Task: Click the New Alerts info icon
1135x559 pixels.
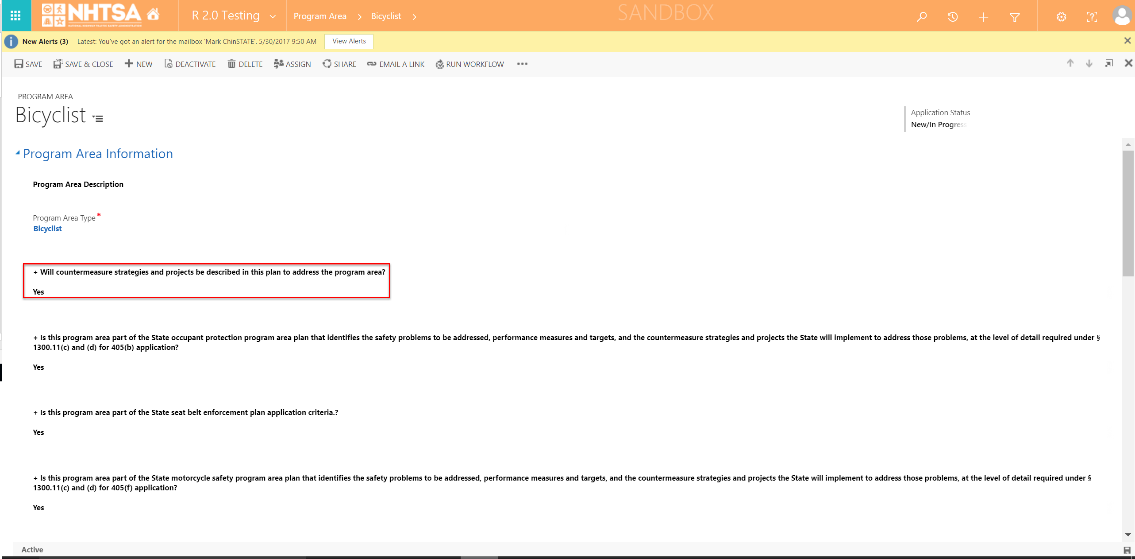Action: point(11,41)
